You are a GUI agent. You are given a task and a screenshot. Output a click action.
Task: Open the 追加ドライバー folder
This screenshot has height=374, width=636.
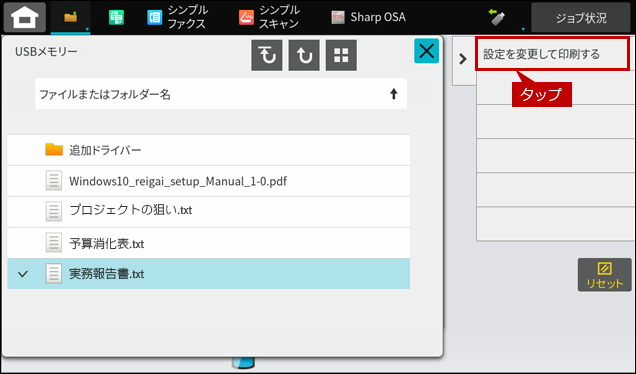208,150
